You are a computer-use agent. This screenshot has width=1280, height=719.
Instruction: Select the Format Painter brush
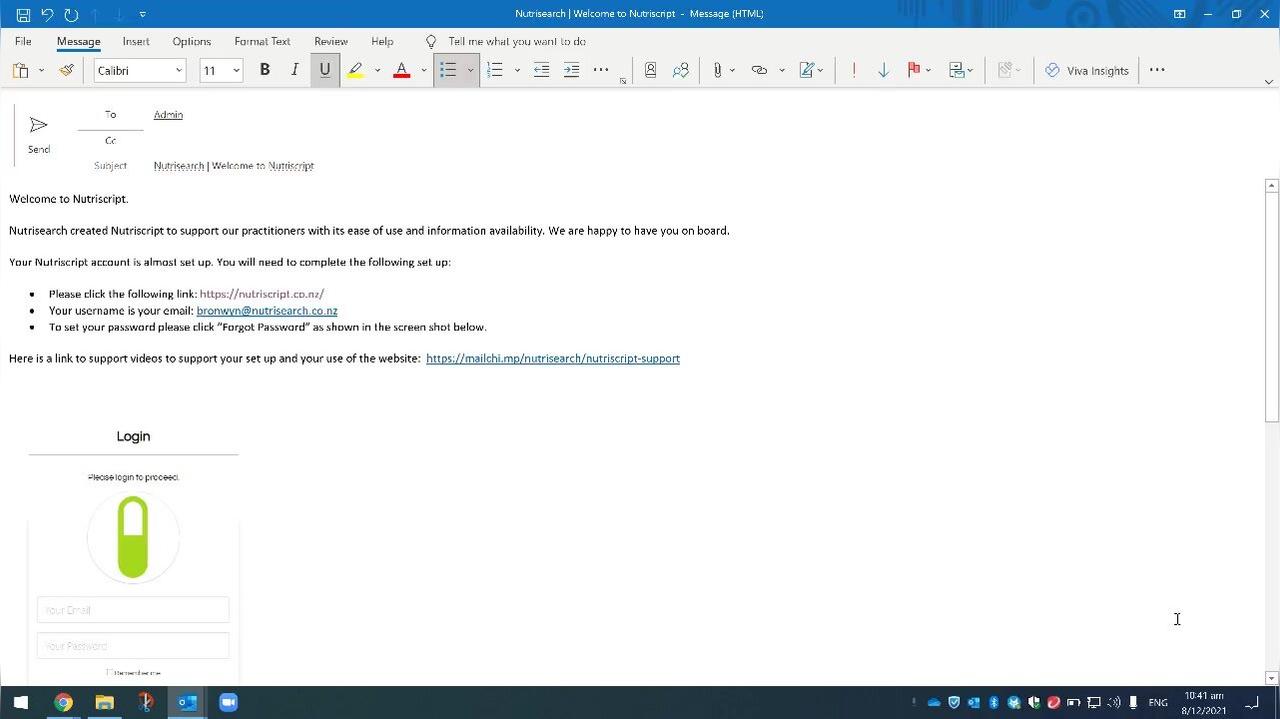66,70
